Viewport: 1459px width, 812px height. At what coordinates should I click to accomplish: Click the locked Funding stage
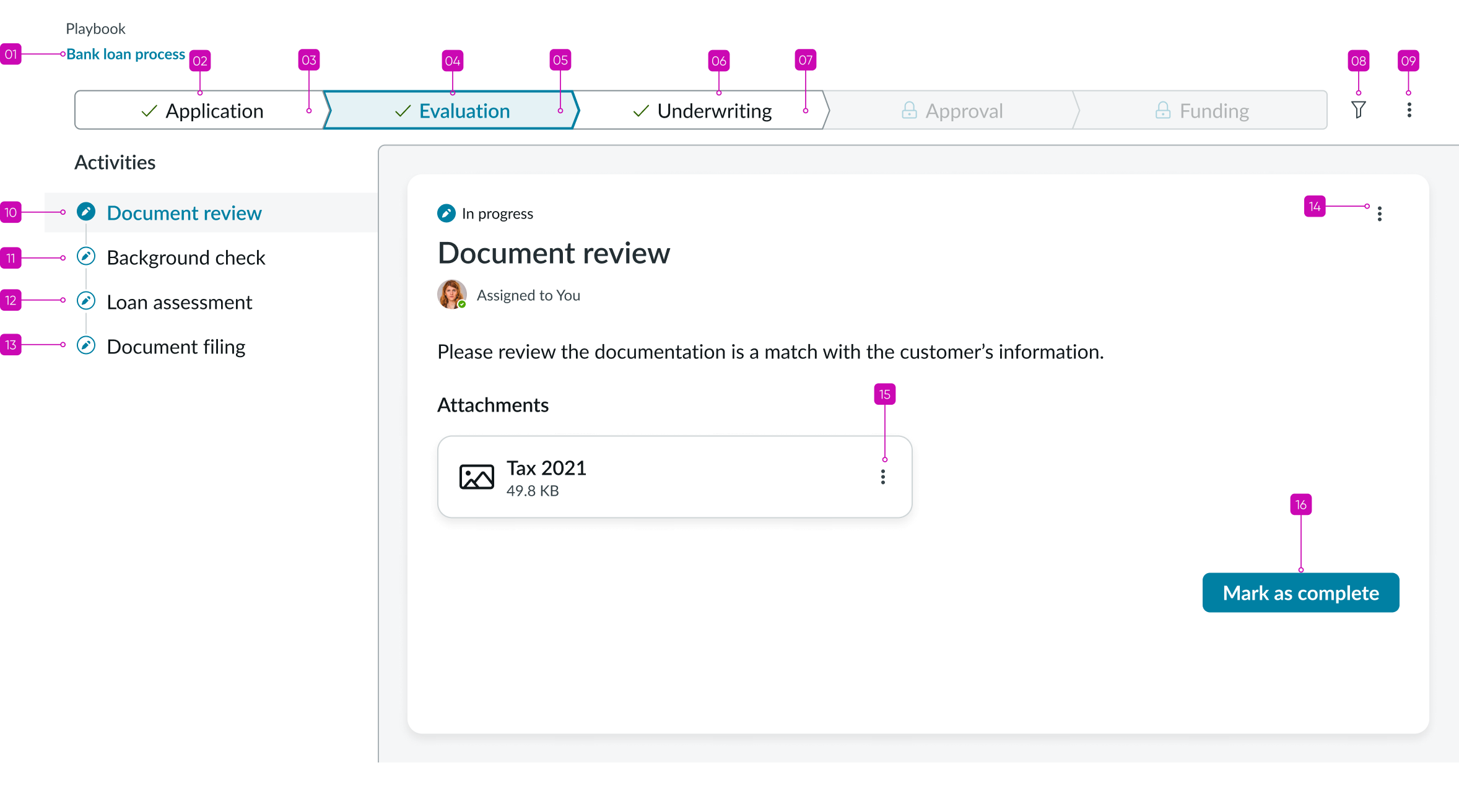pos(1201,111)
